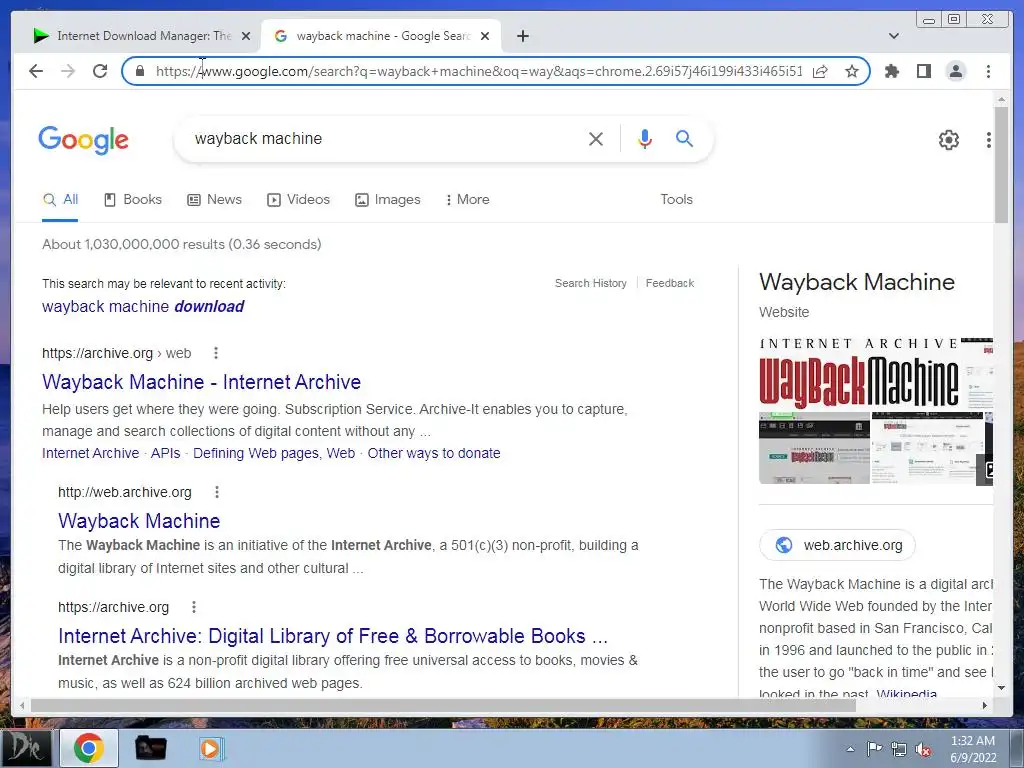Open the network tray icon

click(899, 749)
